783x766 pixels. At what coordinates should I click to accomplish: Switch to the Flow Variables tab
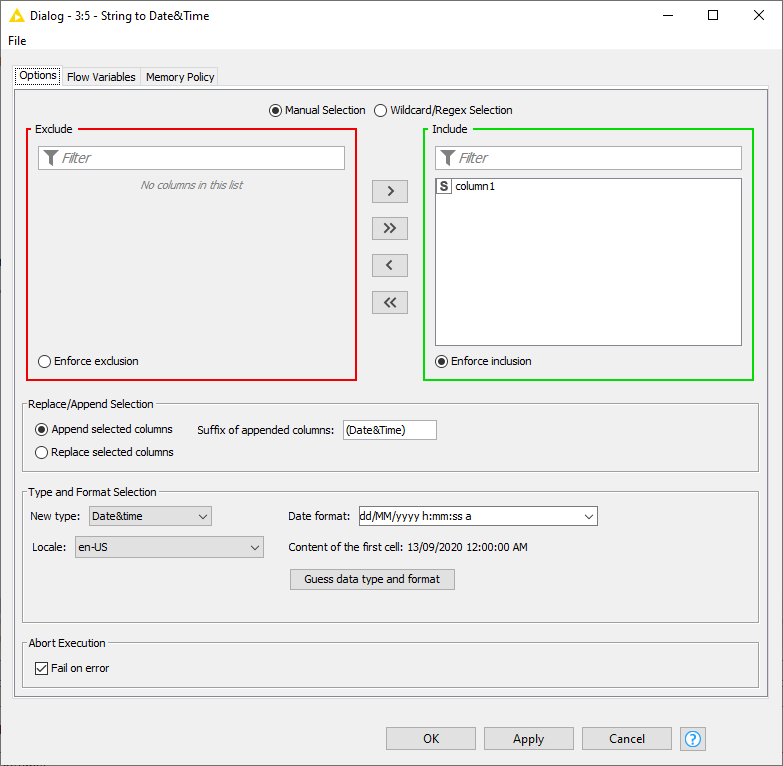point(101,77)
